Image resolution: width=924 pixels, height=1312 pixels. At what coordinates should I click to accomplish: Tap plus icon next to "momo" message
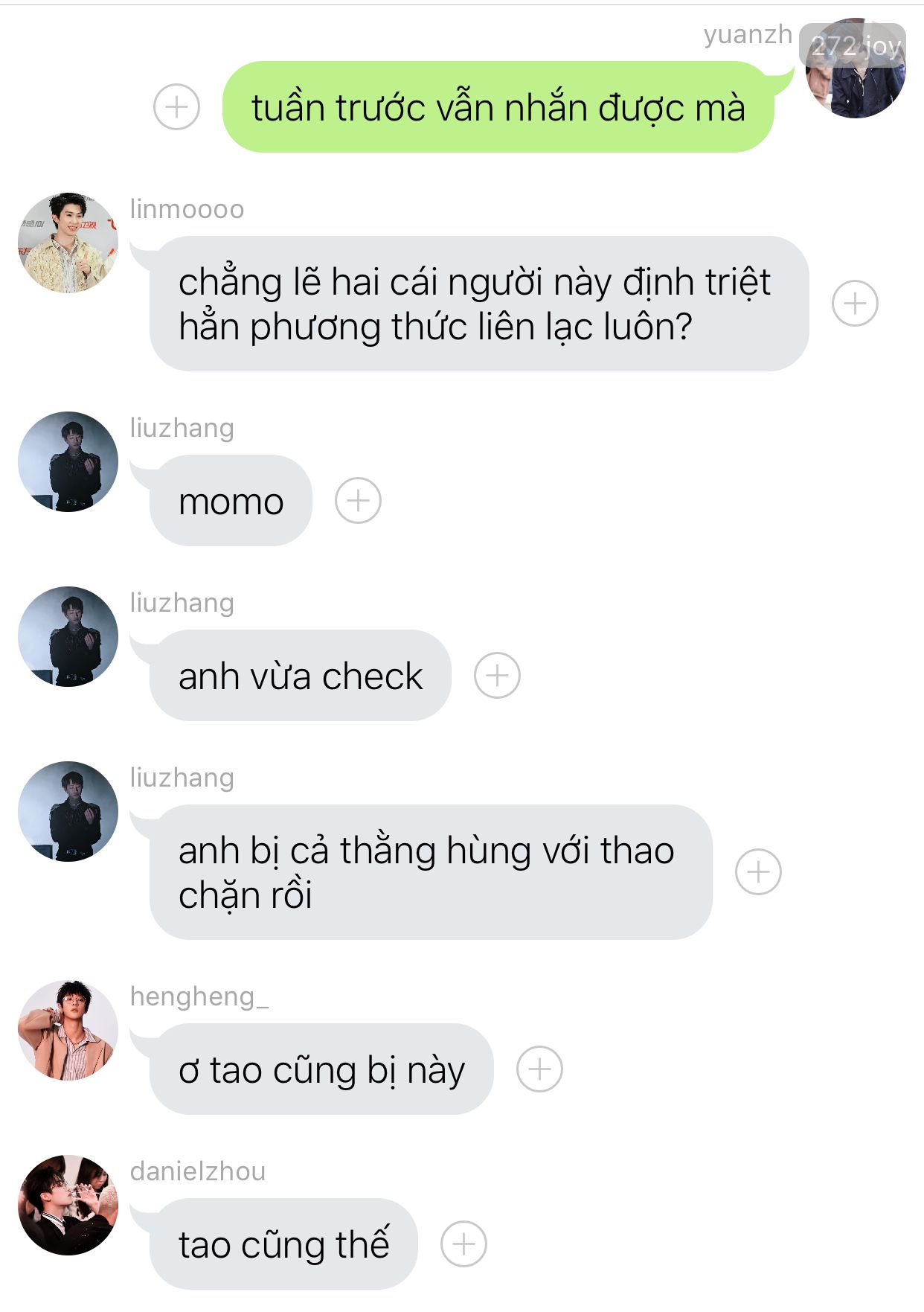(x=358, y=500)
